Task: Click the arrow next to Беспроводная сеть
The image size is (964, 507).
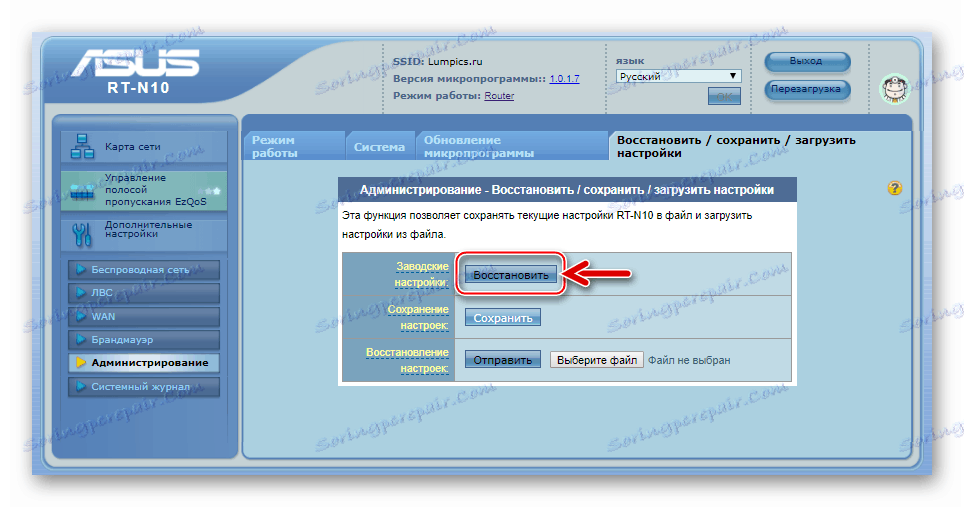Action: coord(81,269)
